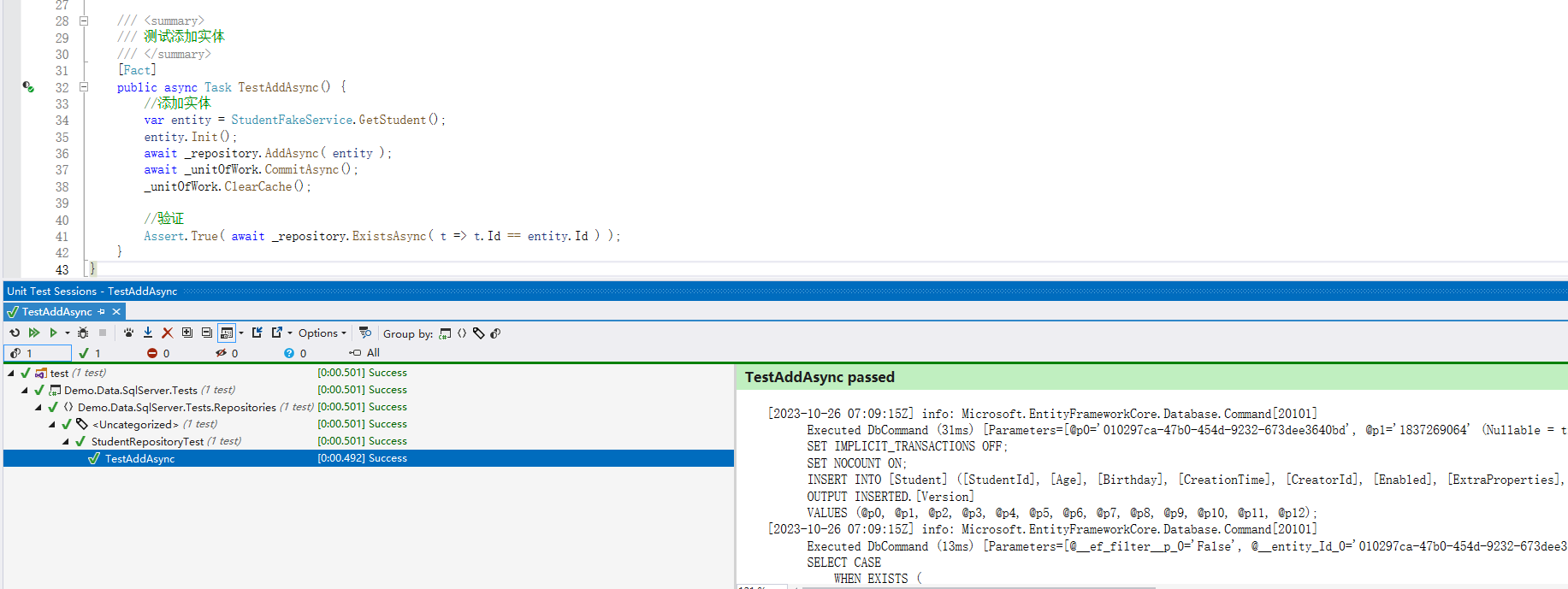
Task: Toggle the ignored tests filter with eye icon
Action: pos(227,353)
